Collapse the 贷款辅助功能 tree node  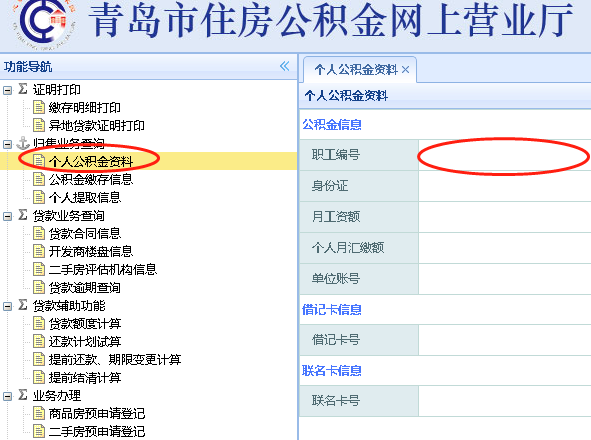pyautogui.click(x=7, y=306)
